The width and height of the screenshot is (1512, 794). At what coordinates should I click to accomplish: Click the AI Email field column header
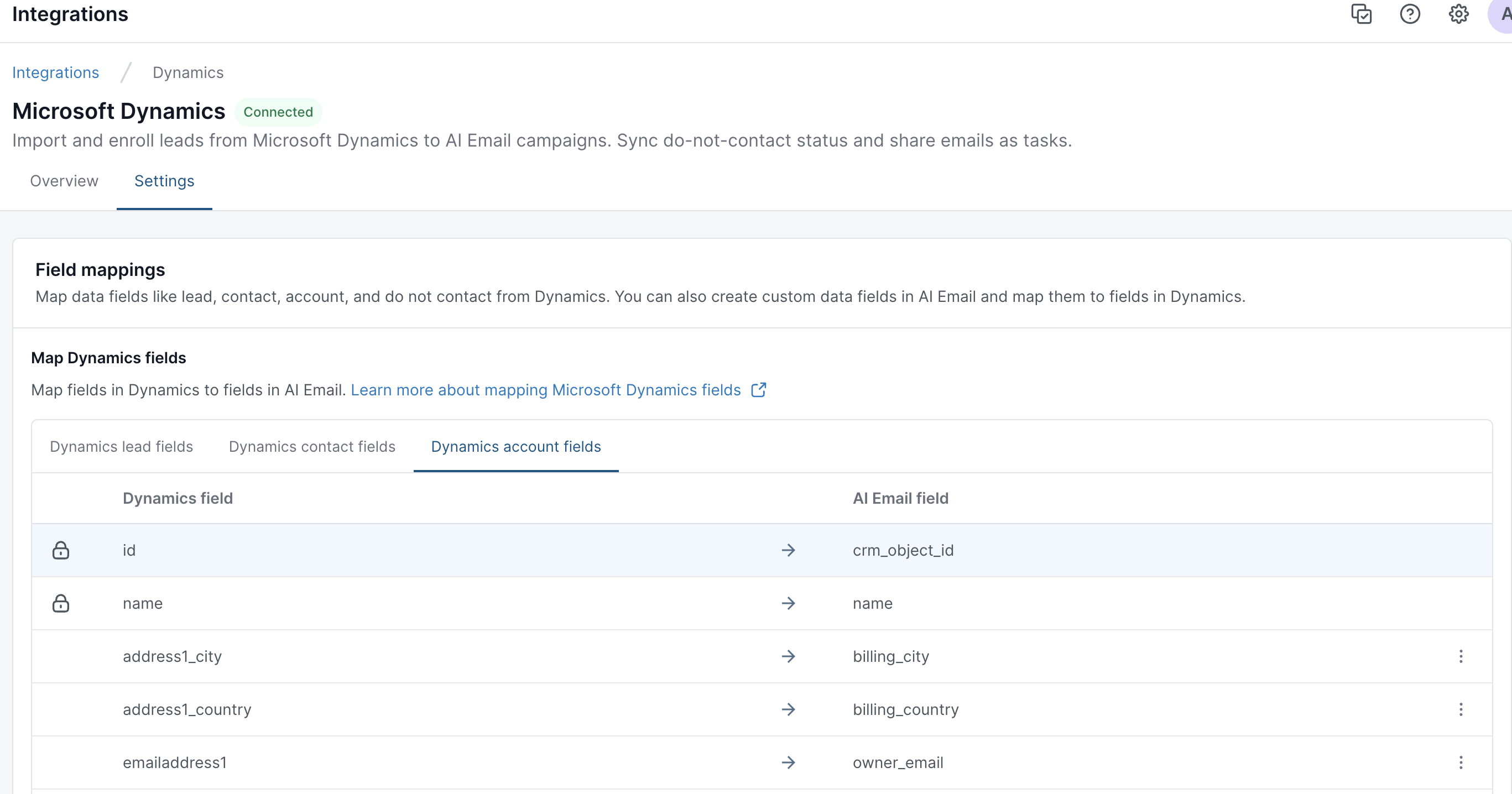pos(900,498)
